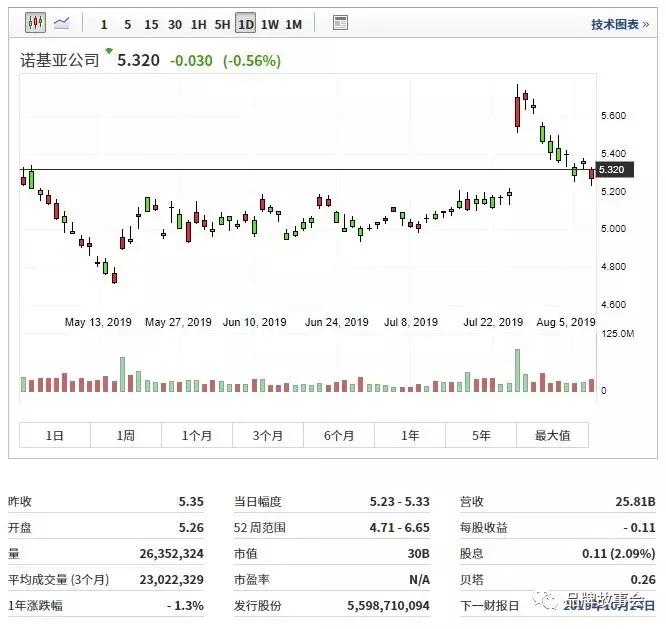666x629 pixels.
Task: Choose the 15-minute interval
Action: (x=151, y=24)
